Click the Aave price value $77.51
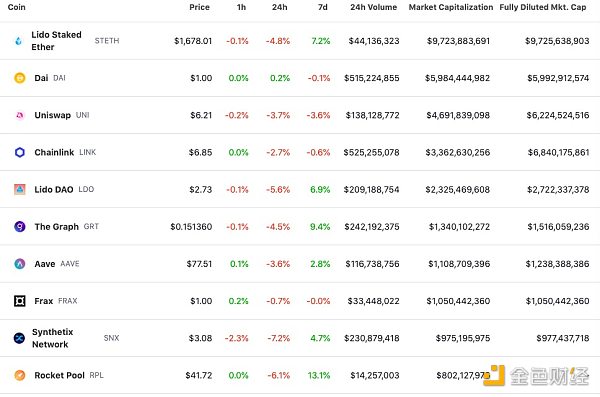The image size is (600, 397). [x=199, y=264]
